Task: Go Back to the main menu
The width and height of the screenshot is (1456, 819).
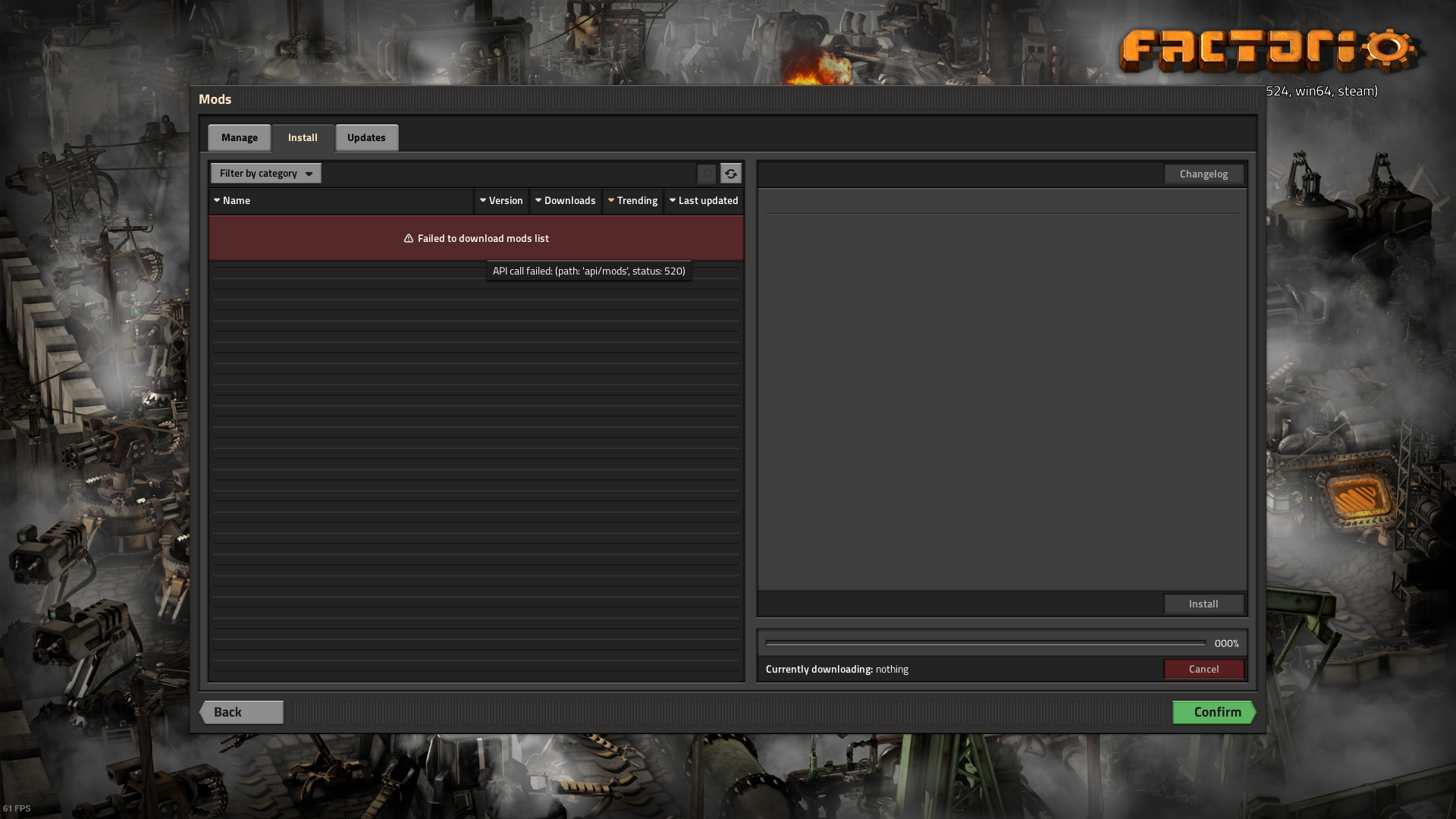Action: pos(242,712)
